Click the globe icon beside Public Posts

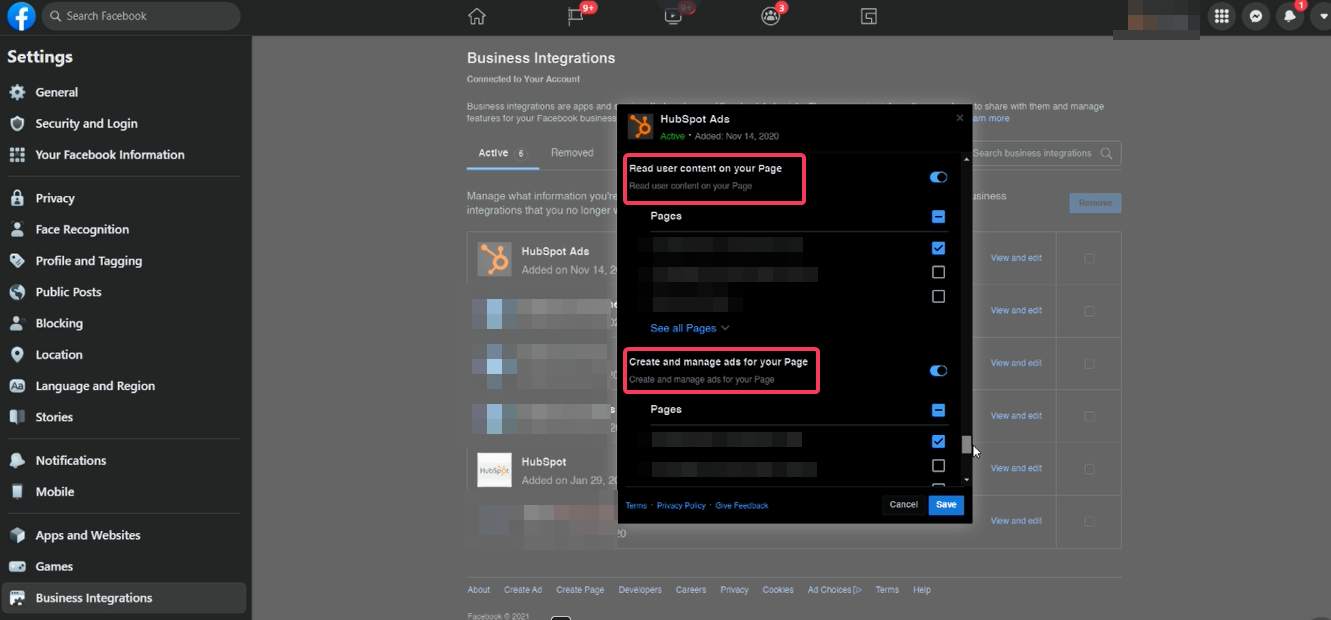click(x=17, y=292)
